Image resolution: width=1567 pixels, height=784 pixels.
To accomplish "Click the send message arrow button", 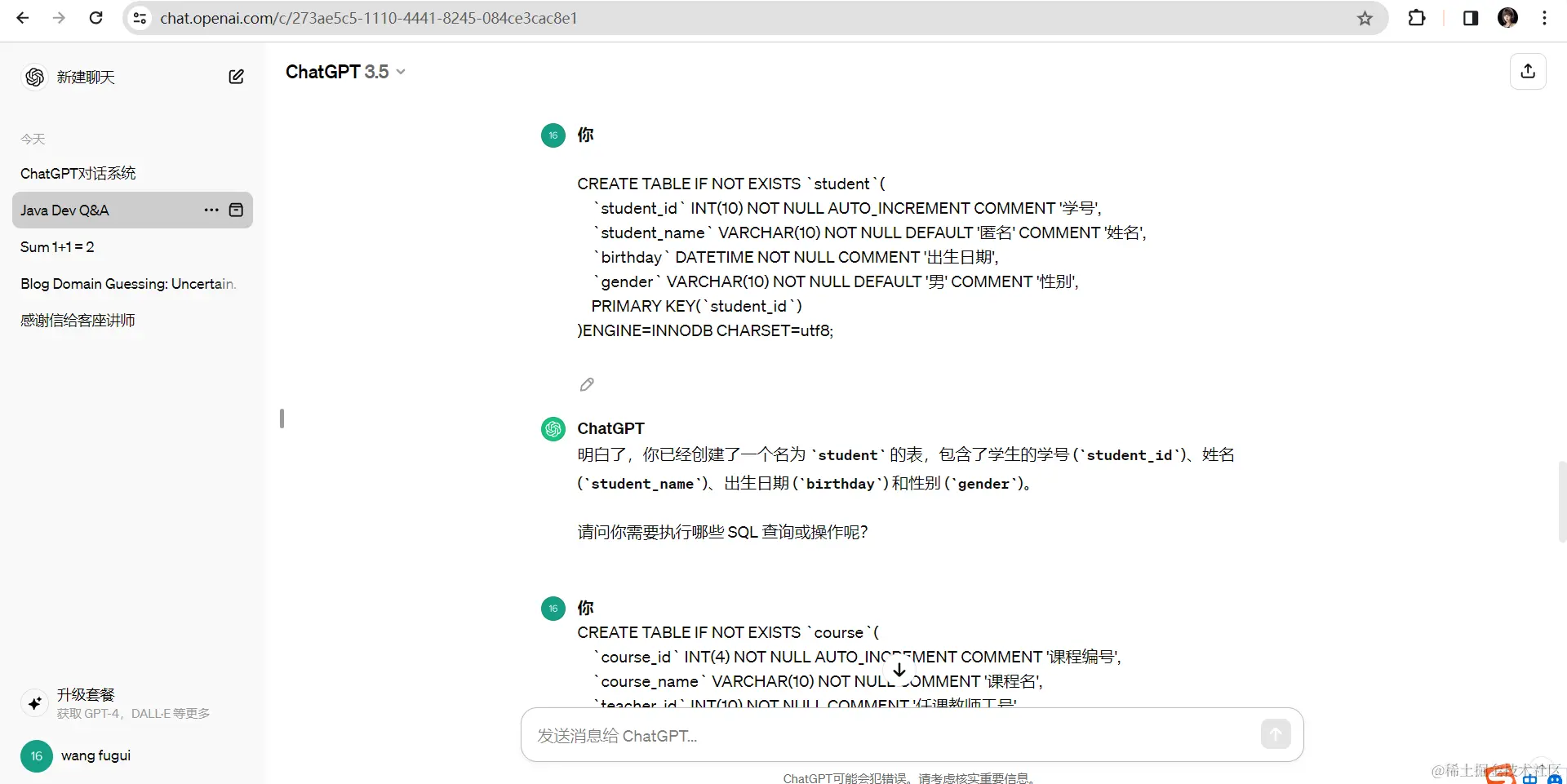I will [x=1276, y=734].
